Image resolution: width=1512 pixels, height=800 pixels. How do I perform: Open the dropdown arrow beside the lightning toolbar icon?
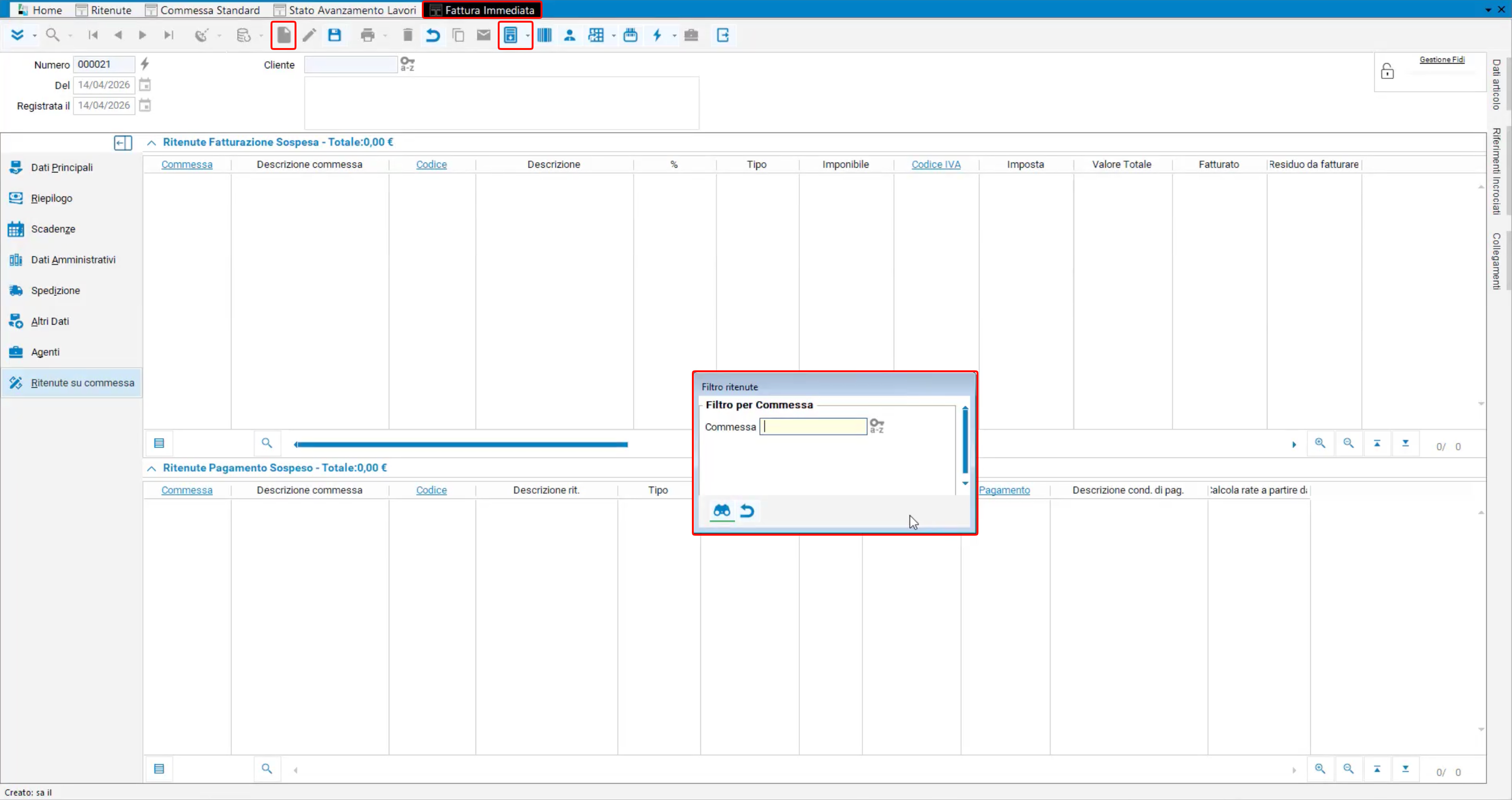point(674,36)
